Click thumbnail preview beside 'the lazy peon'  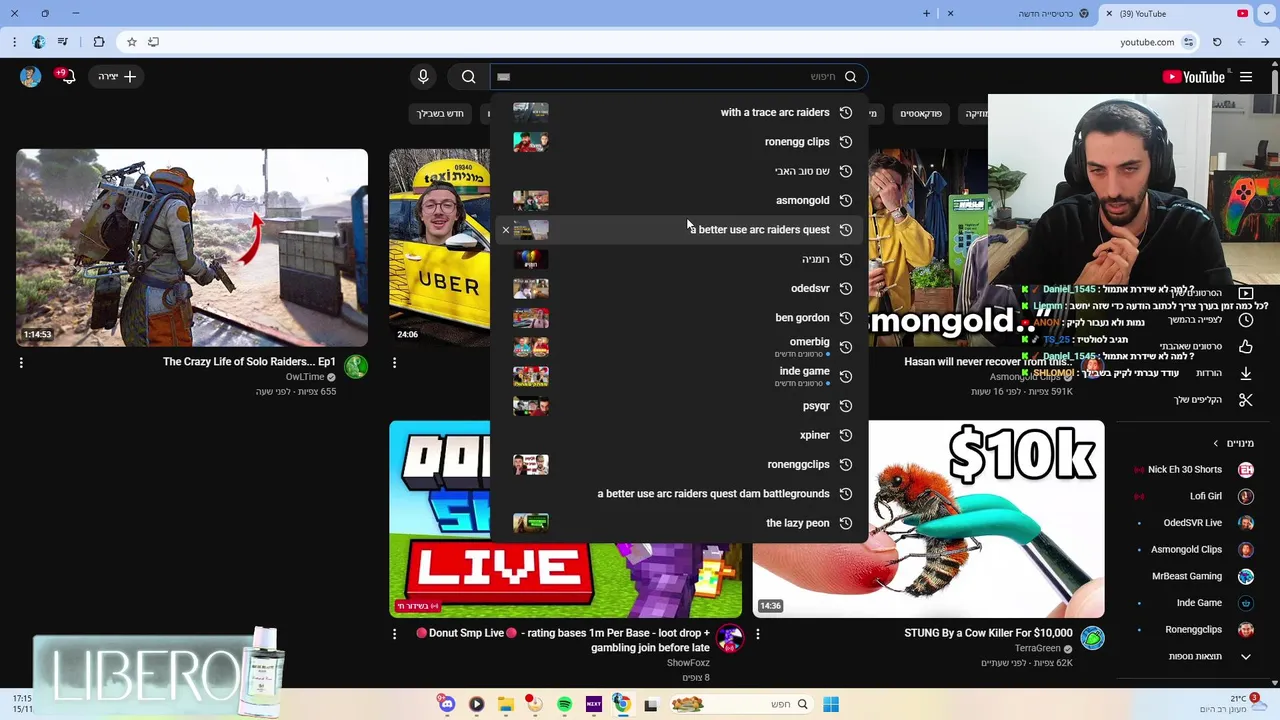point(531,523)
